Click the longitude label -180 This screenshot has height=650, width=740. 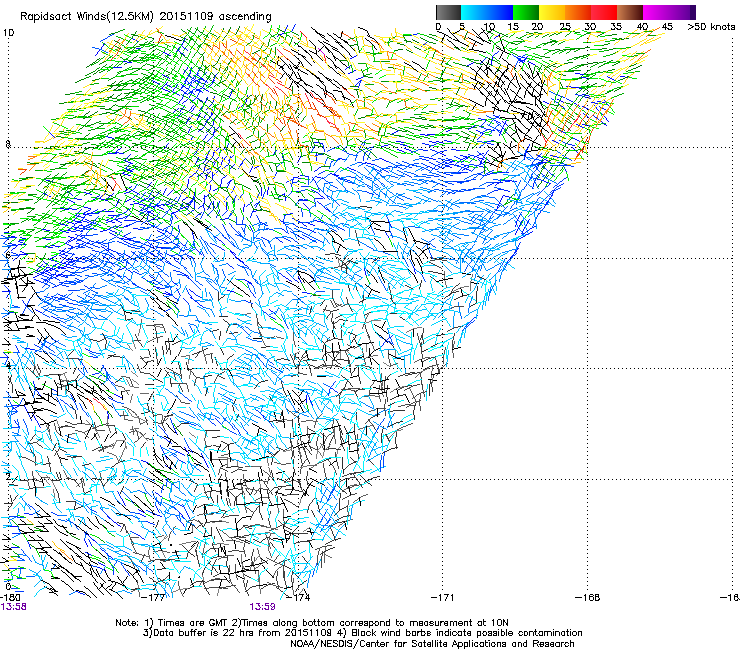10,597
